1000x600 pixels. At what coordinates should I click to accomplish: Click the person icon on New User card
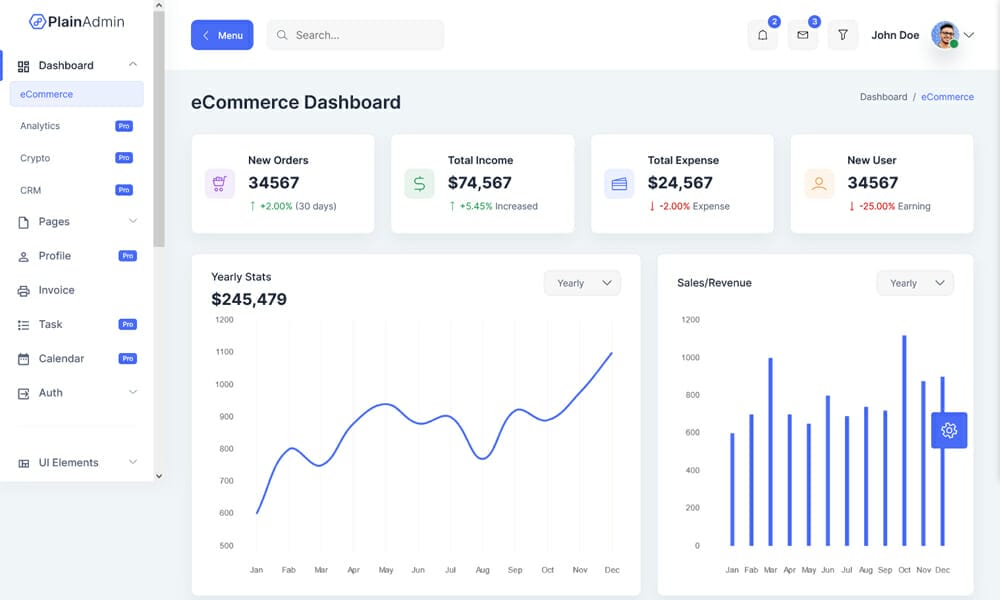pos(818,183)
